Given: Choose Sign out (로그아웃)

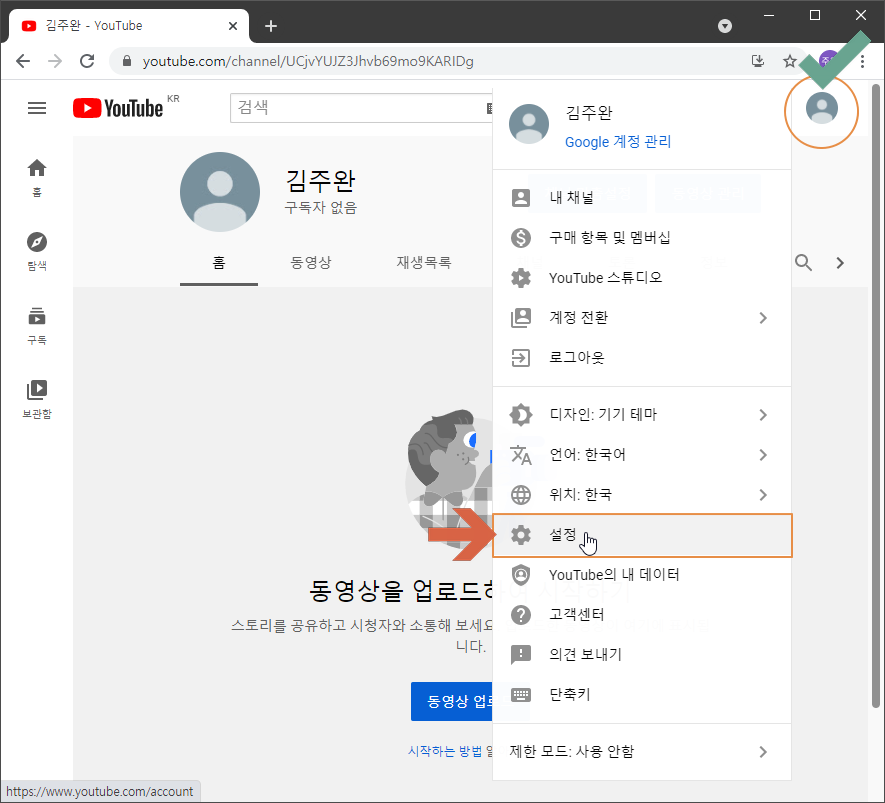Looking at the screenshot, I should (642, 357).
